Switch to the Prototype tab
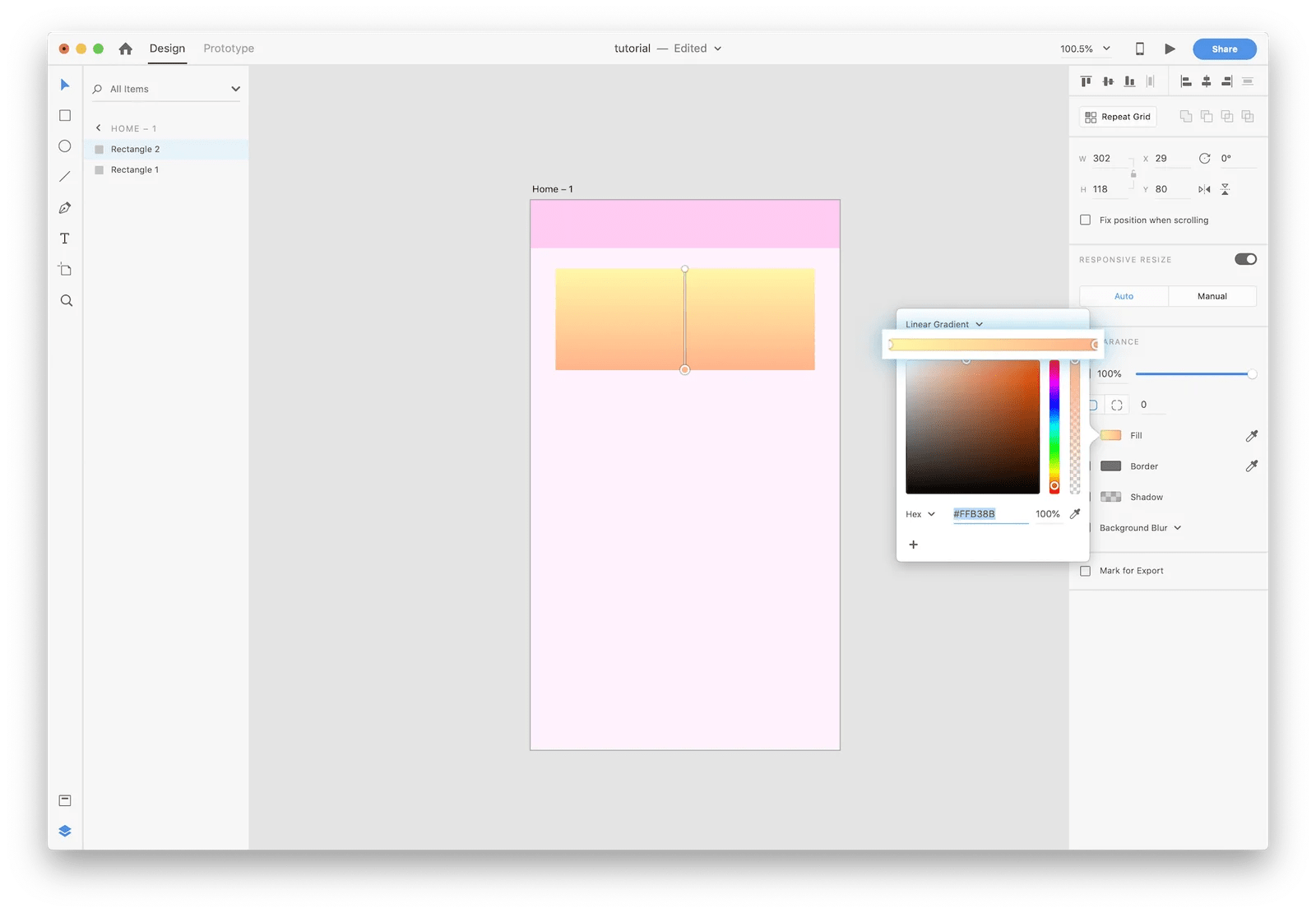This screenshot has height=913, width=1316. [229, 49]
